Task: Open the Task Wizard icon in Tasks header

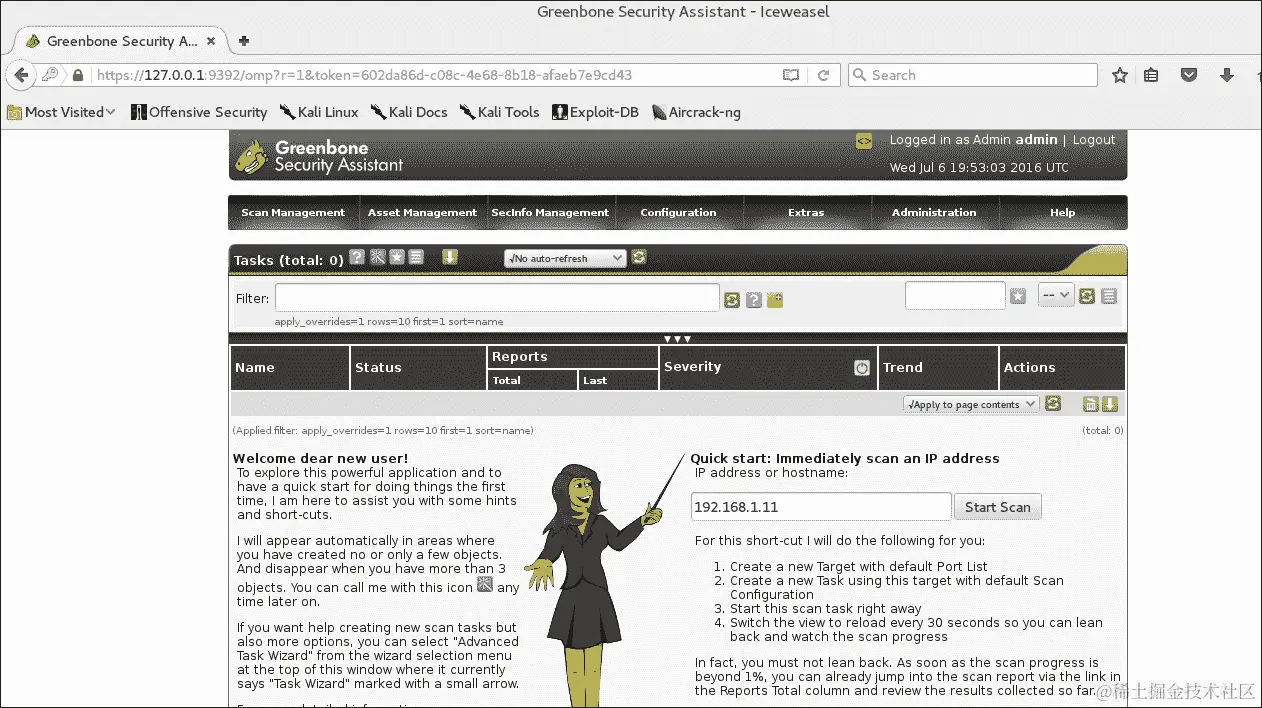Action: tap(378, 258)
